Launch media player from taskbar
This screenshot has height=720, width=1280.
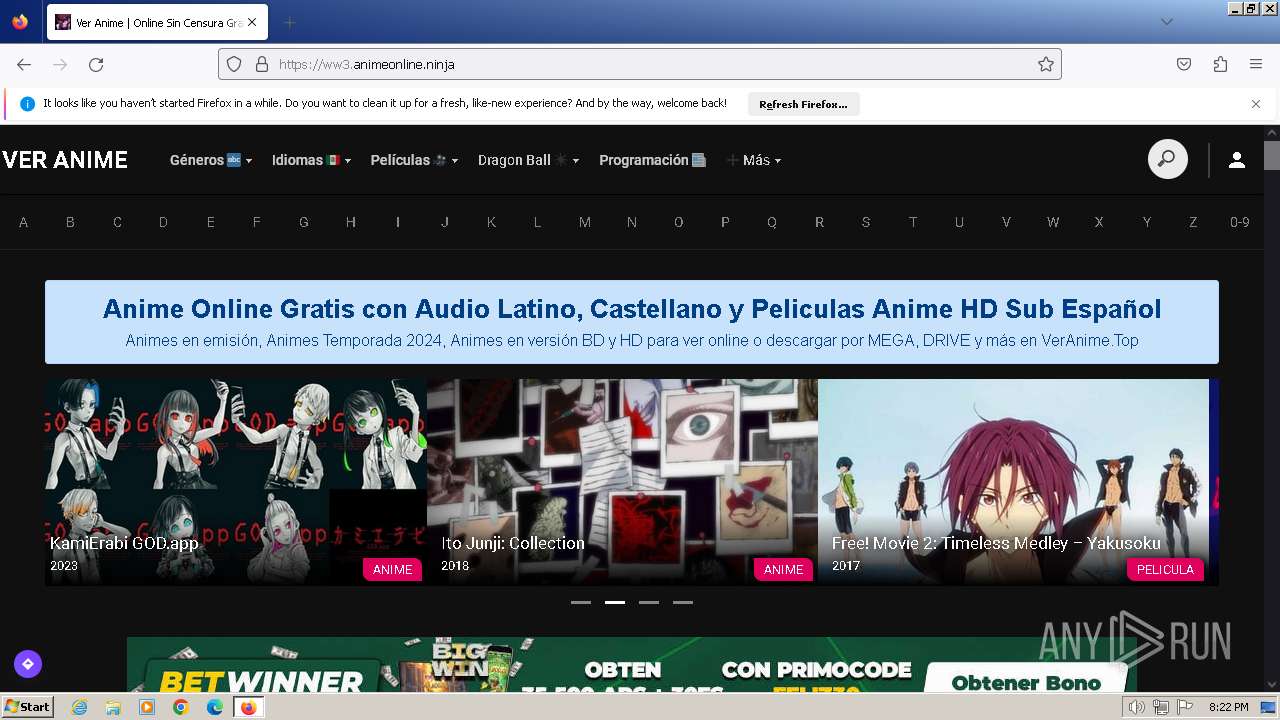(147, 707)
